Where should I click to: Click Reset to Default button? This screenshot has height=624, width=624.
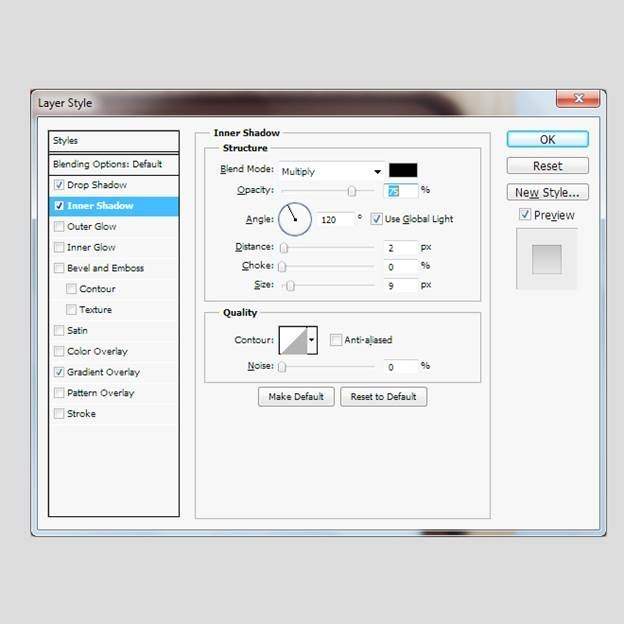pos(383,397)
